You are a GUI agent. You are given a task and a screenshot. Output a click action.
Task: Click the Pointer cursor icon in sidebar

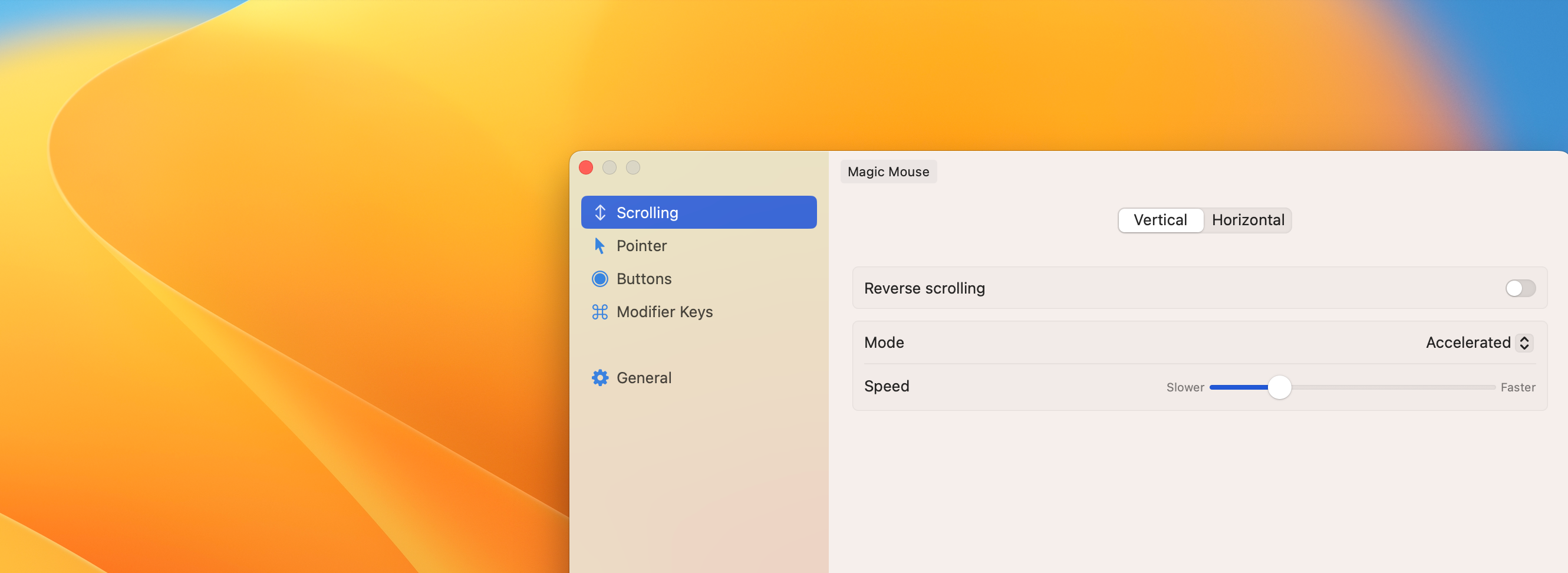click(599, 245)
